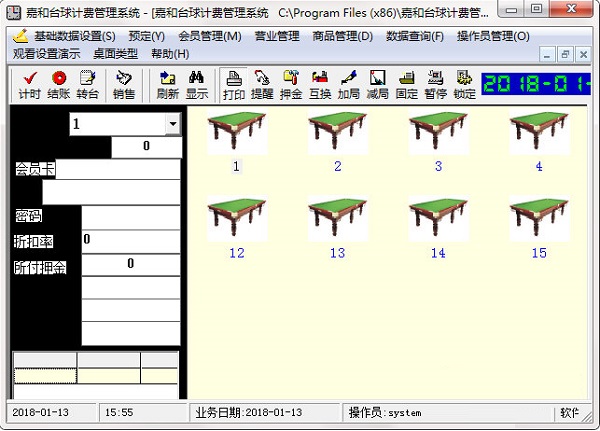Image resolution: width=600 pixels, height=431 pixels.
Task: Open the 数据查询(F) menu
Action: tap(415, 36)
